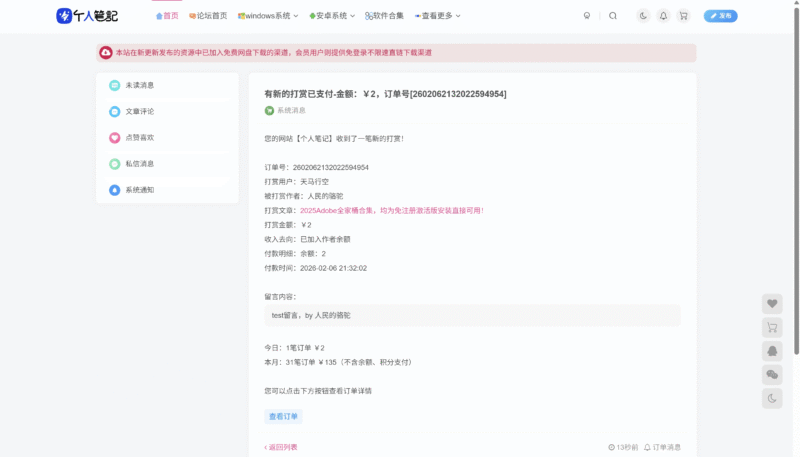Click the 查看订单 button
The width and height of the screenshot is (800, 457).
coord(283,416)
